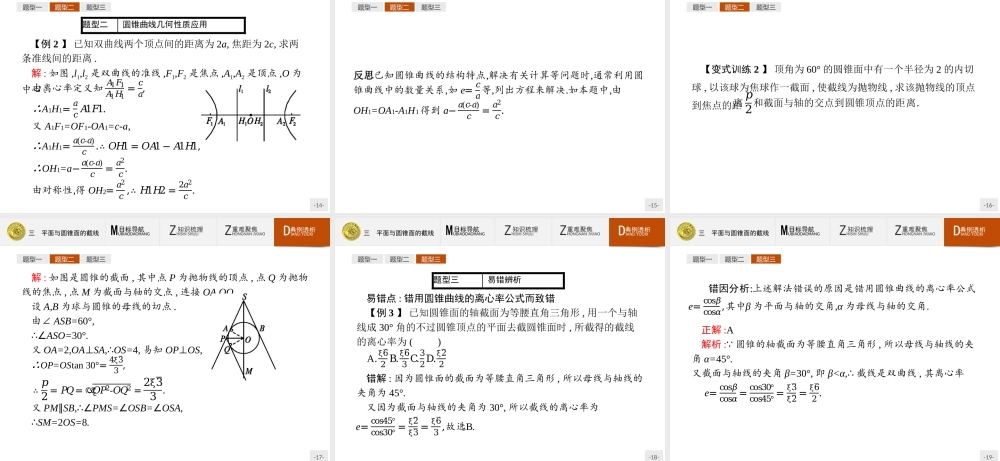
Task: Click the gold emblem logo on slide 17
Action: [16, 231]
